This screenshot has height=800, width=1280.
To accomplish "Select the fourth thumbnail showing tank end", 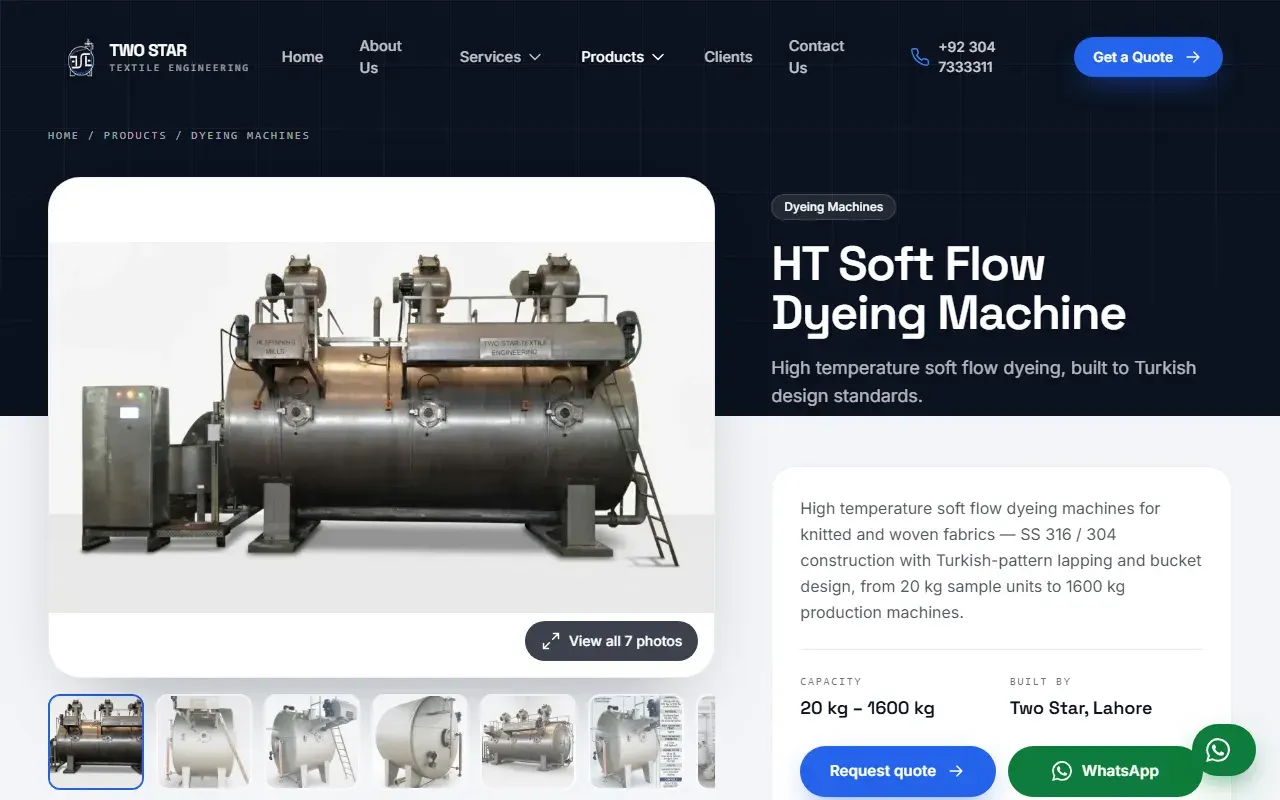I will [x=420, y=742].
